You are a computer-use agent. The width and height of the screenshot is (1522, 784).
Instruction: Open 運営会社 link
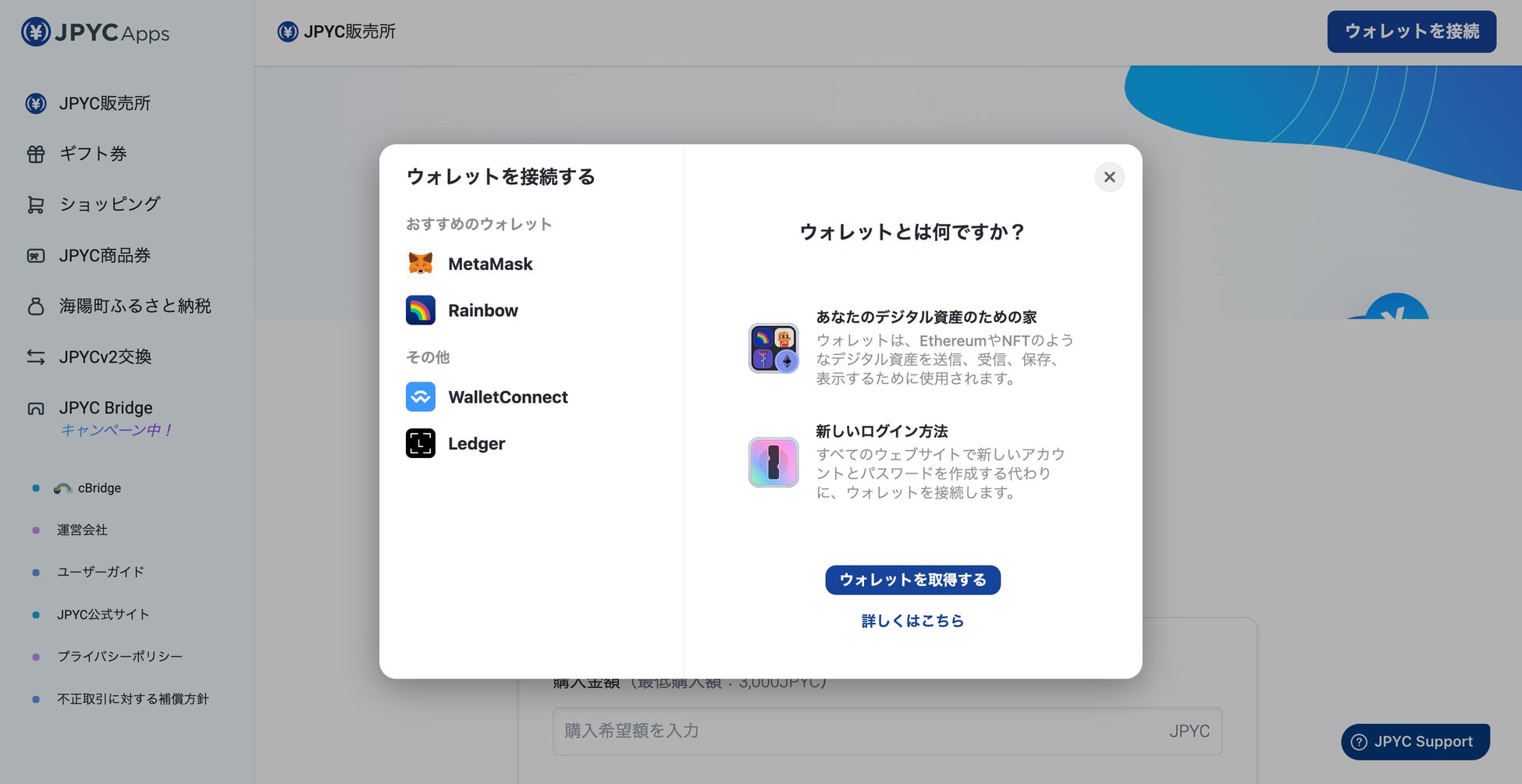82,530
